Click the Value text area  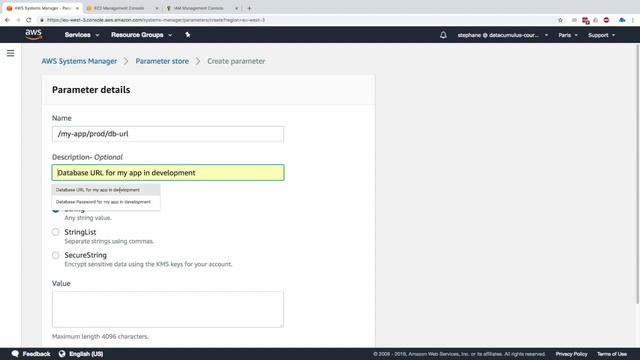[168, 309]
